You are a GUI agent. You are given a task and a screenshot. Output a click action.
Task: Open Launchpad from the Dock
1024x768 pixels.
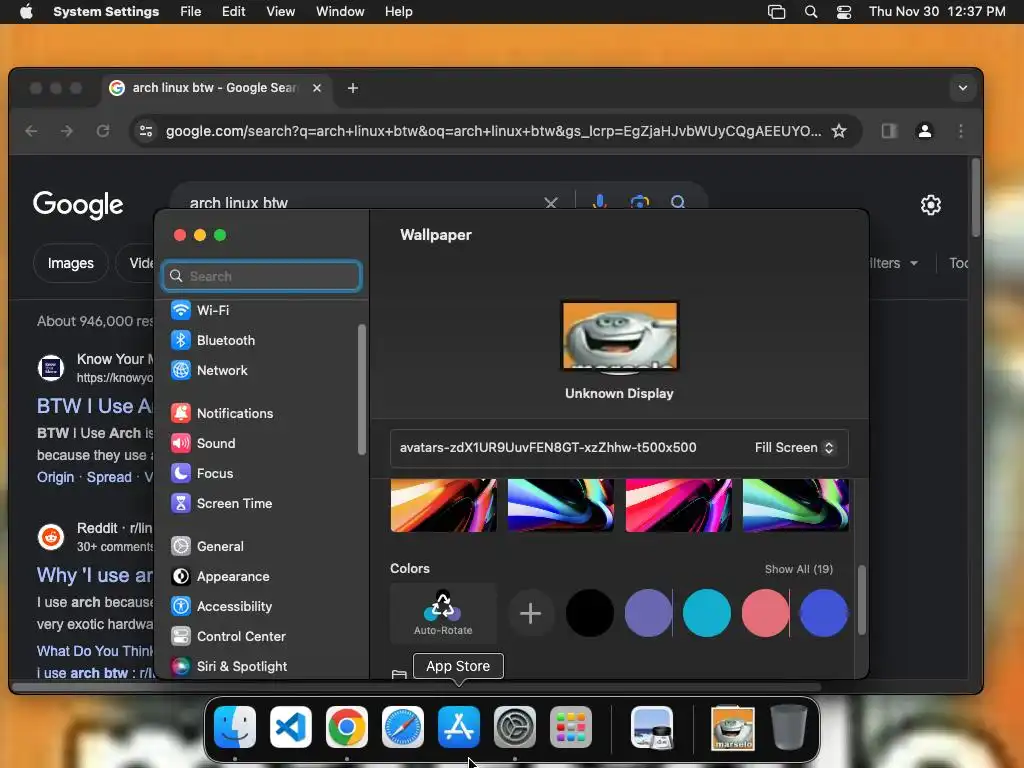pos(571,727)
